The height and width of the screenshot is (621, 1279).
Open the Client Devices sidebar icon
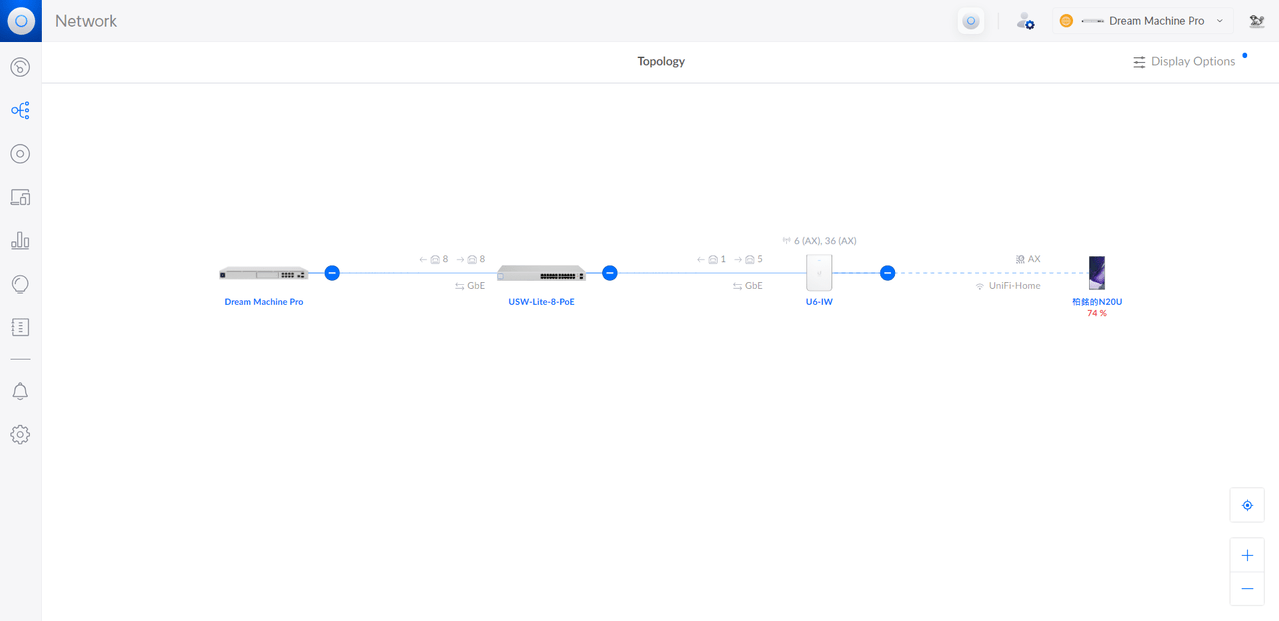(x=20, y=197)
